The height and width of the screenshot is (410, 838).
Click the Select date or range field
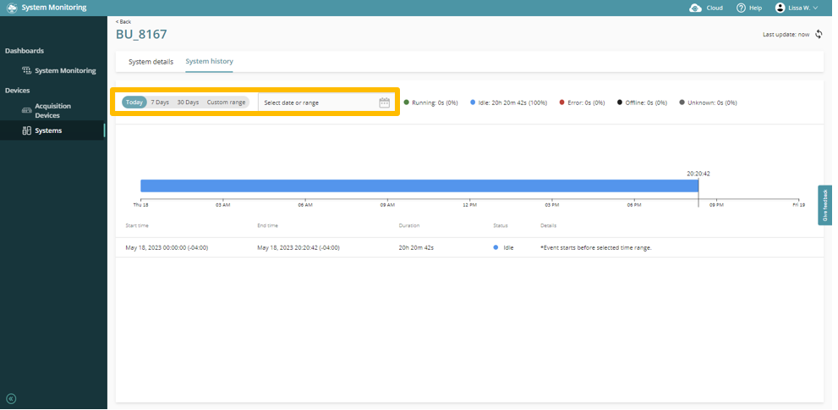[x=317, y=102]
